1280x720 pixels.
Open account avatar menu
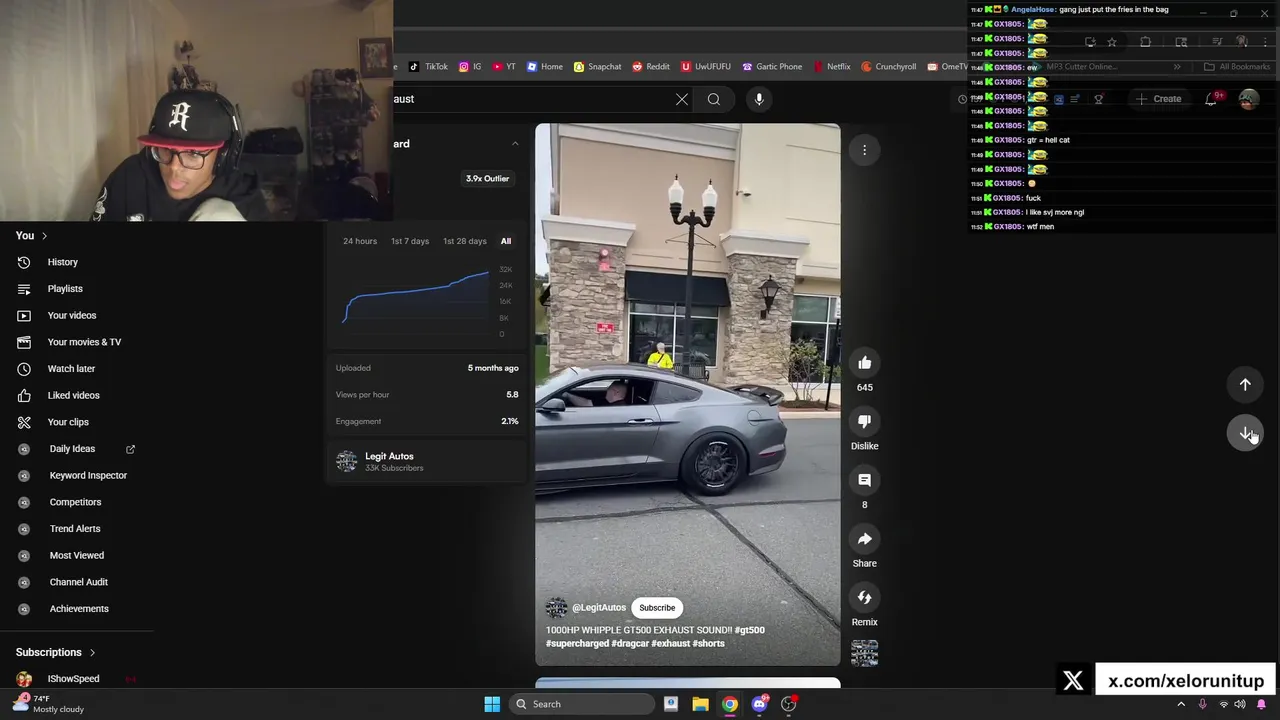coord(1248,99)
